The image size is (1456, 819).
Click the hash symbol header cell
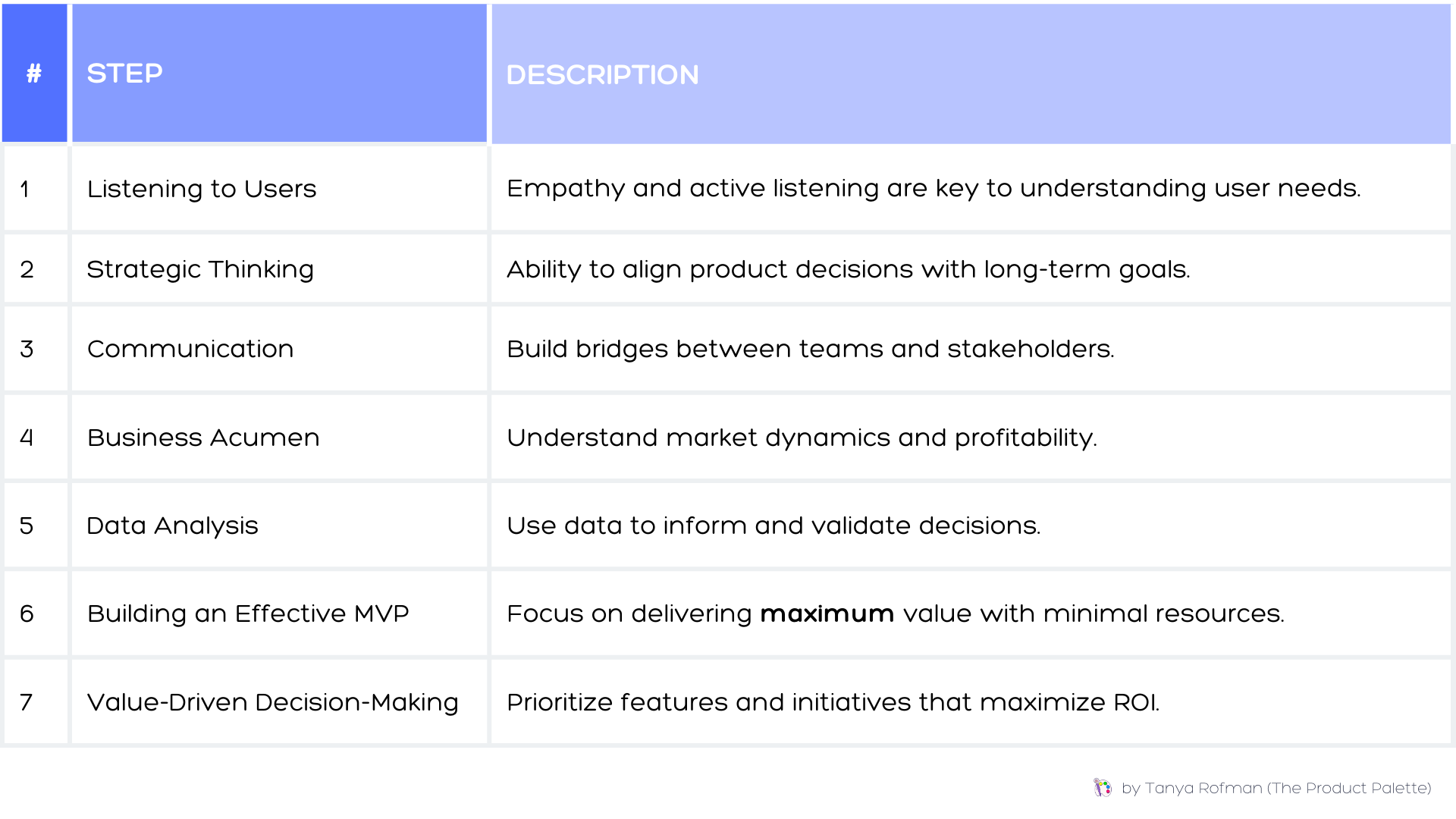click(x=34, y=74)
